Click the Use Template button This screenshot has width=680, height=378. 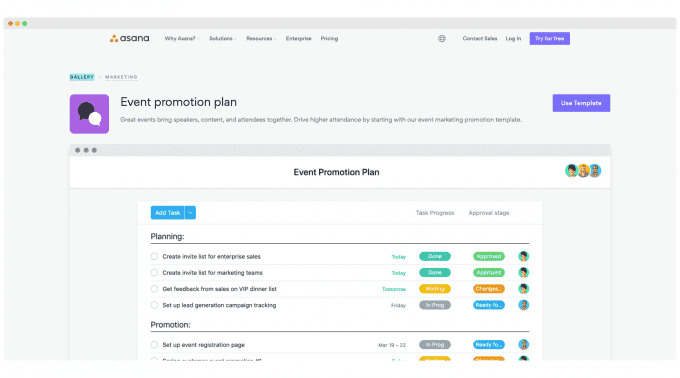[x=581, y=103]
